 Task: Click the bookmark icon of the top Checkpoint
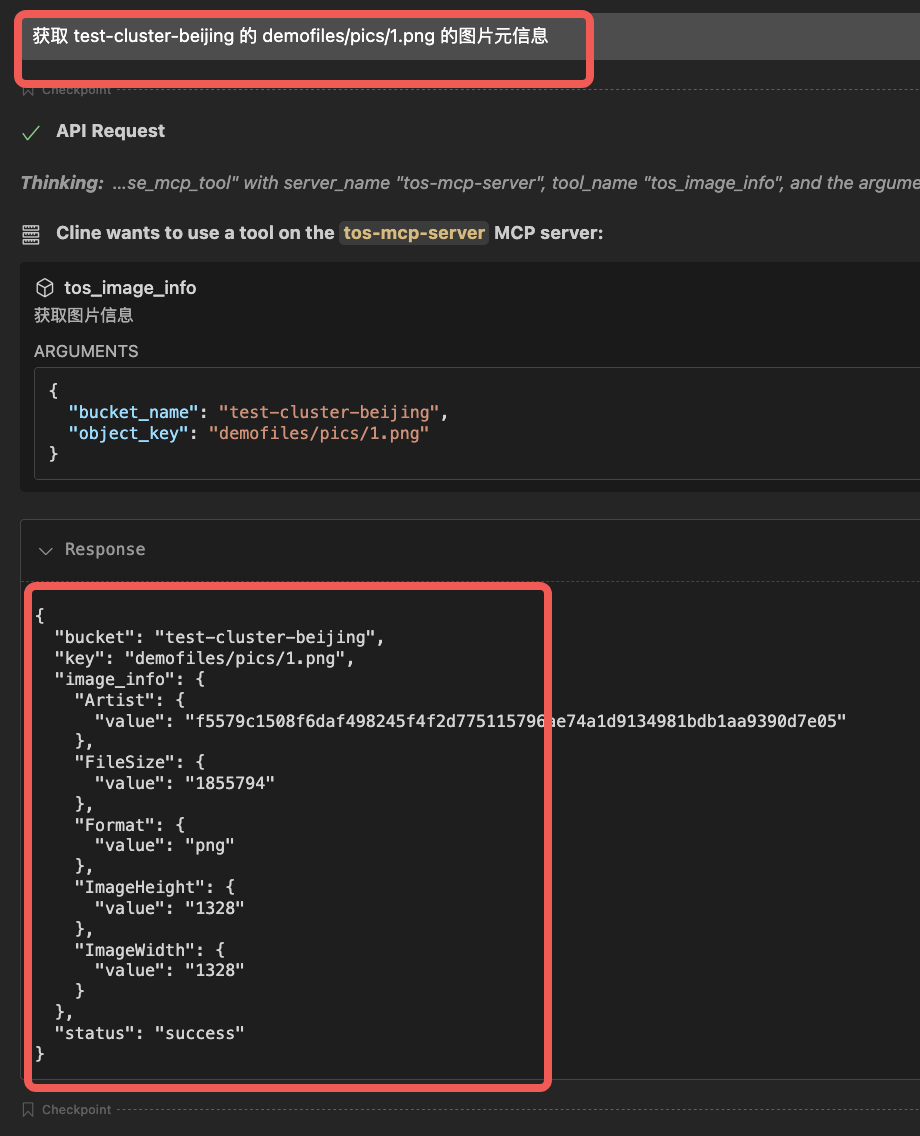pos(28,90)
